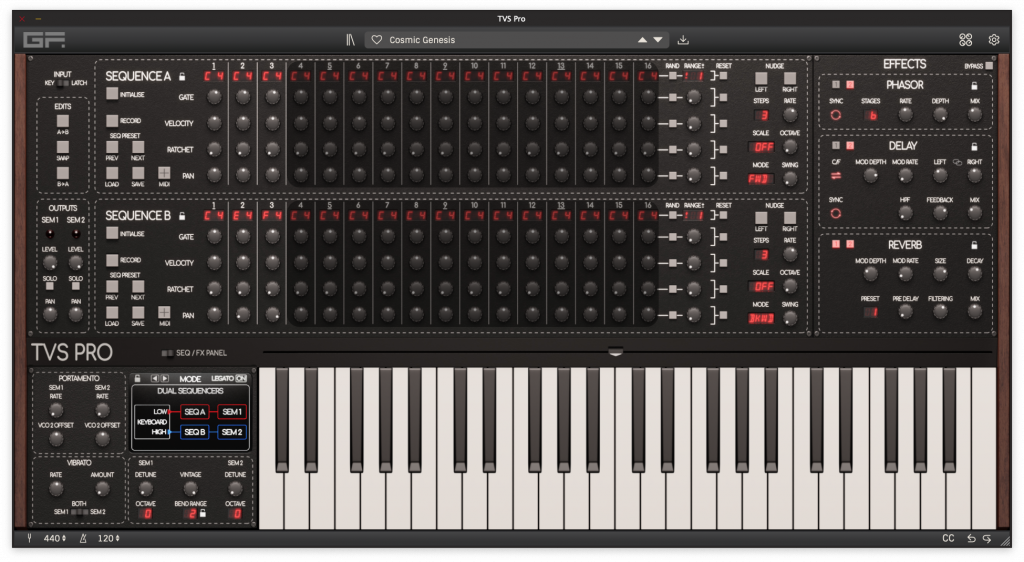Screen dimensions: 1024x562
Task: Click Sequence A Nudge Left button
Action: [x=761, y=79]
